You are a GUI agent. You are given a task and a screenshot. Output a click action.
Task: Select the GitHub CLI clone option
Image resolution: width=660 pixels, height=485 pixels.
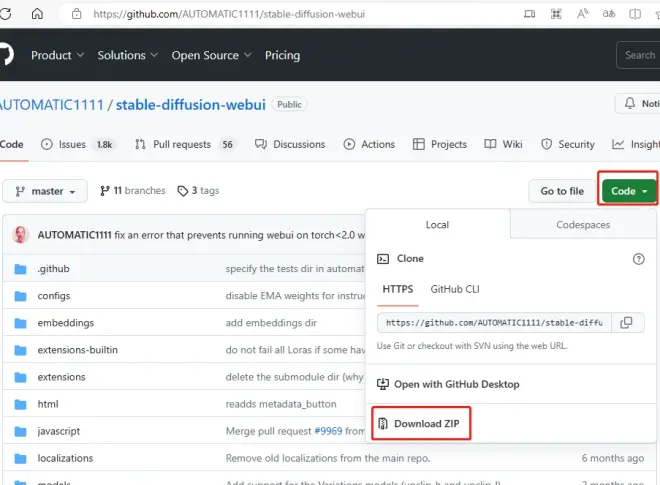(x=455, y=289)
